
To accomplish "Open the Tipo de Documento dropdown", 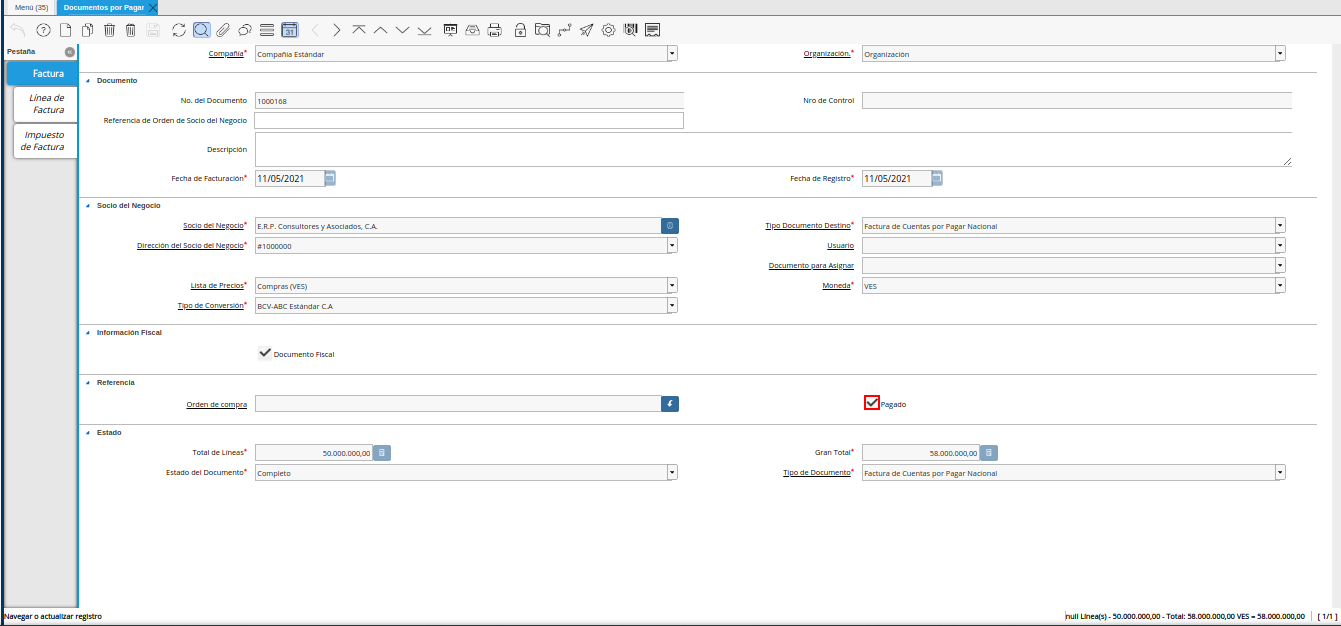I will click(1280, 472).
